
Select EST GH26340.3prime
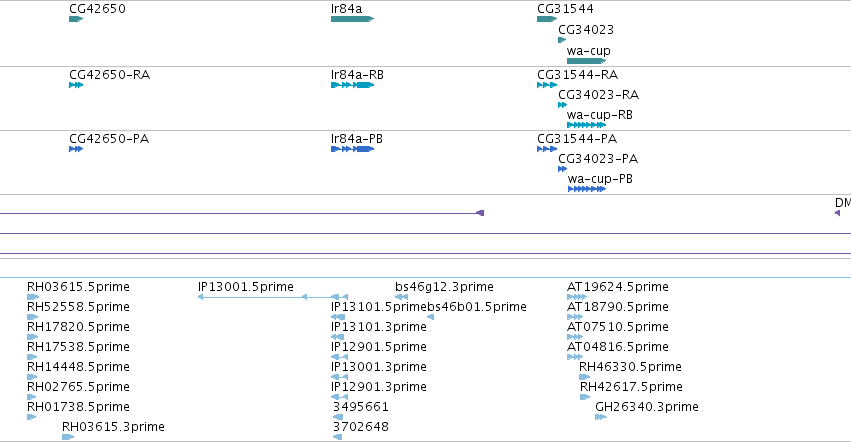click(x=646, y=407)
